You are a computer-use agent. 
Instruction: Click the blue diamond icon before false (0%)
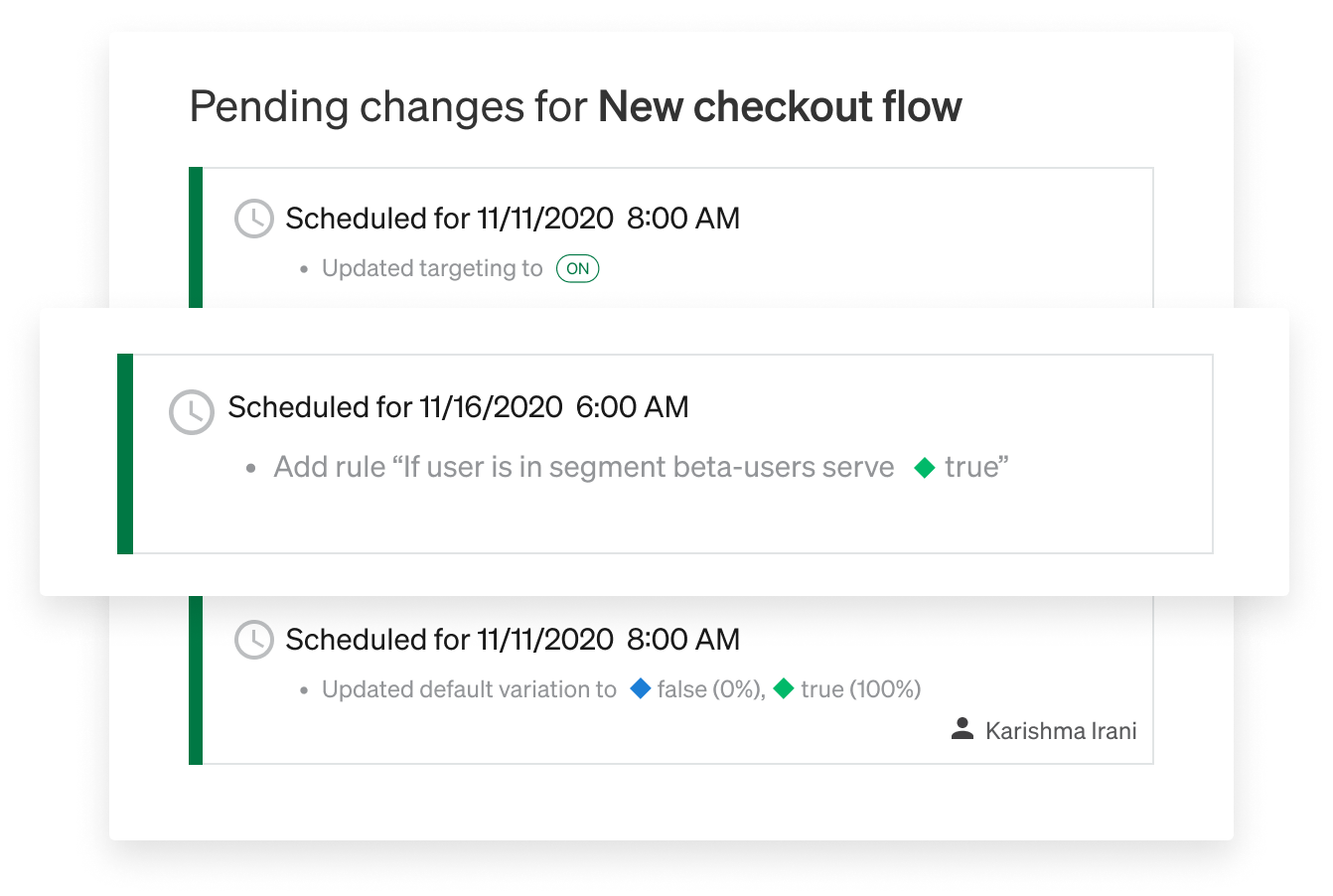(641, 688)
